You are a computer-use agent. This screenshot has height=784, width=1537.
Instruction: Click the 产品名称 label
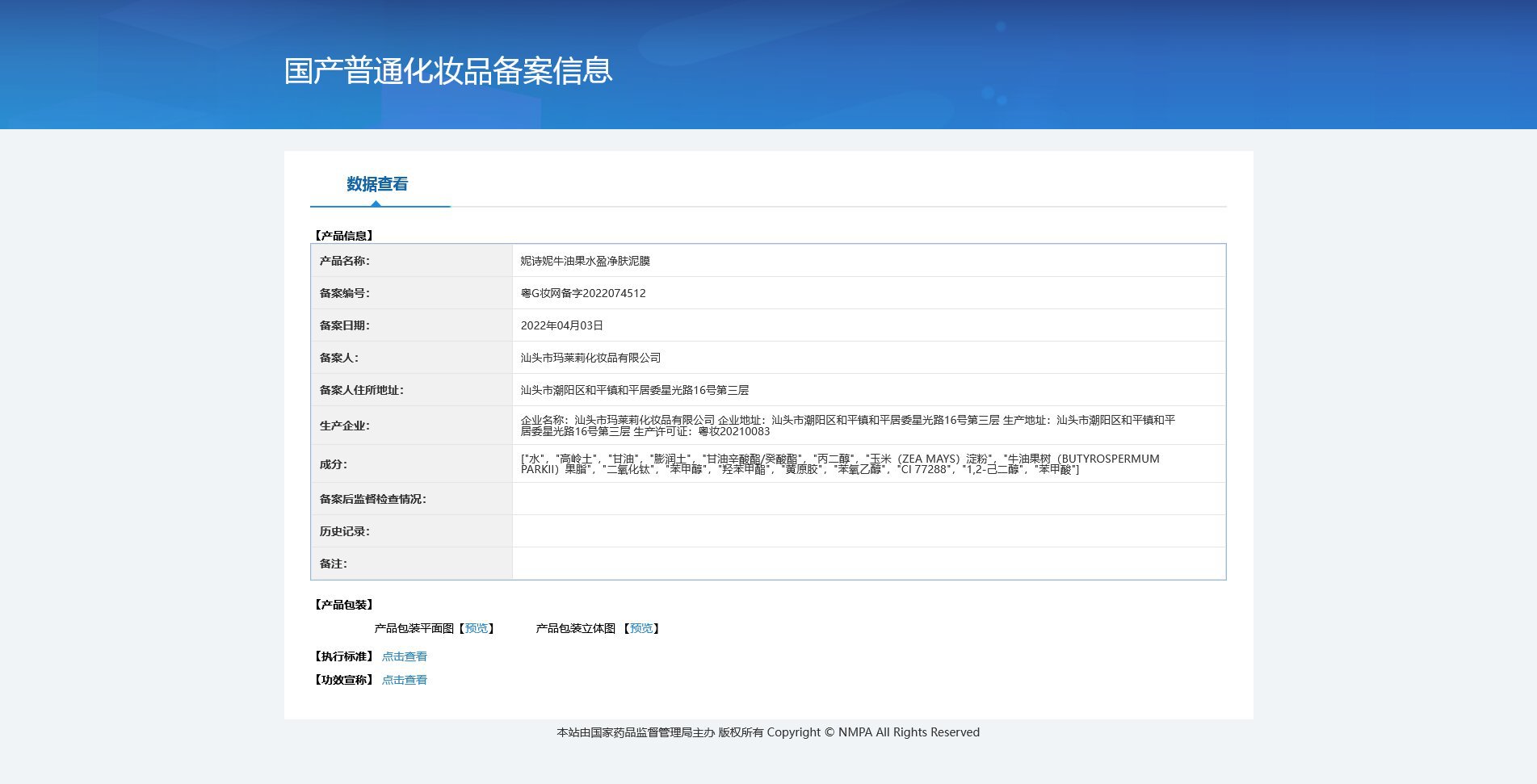pos(345,261)
